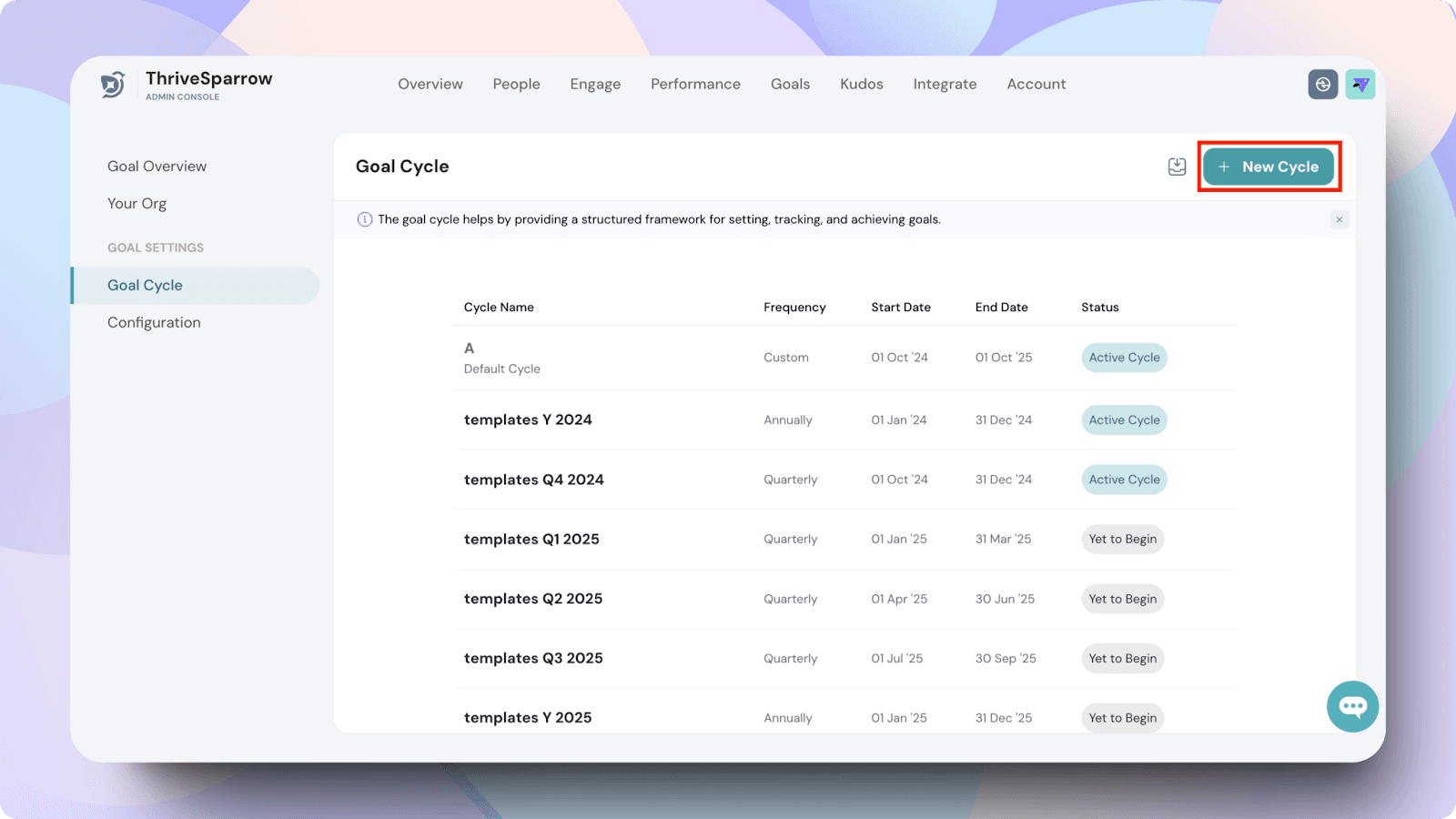
Task: Select Integrate in the top navigation
Action: tap(945, 84)
